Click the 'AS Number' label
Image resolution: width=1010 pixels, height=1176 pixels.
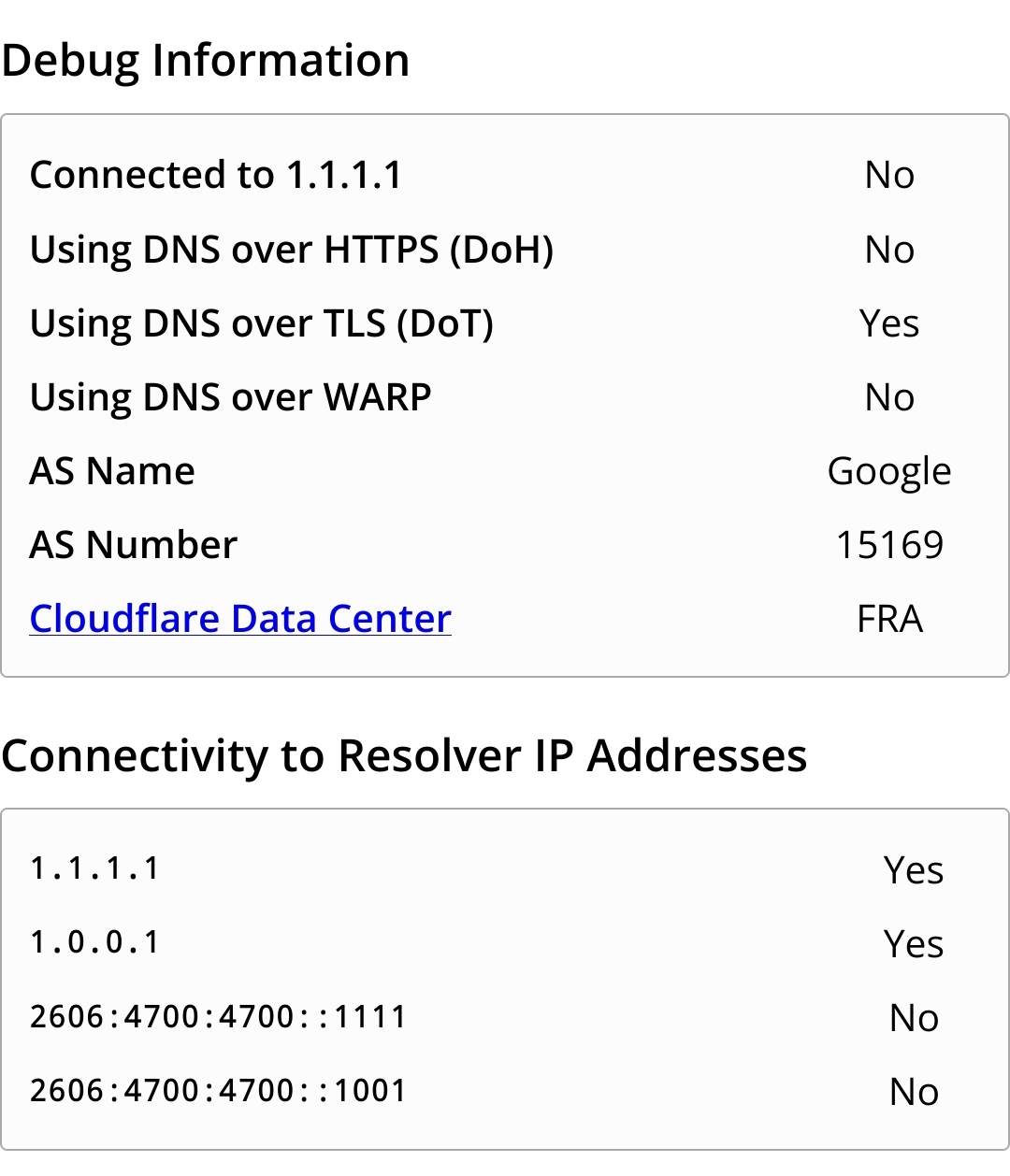[134, 545]
